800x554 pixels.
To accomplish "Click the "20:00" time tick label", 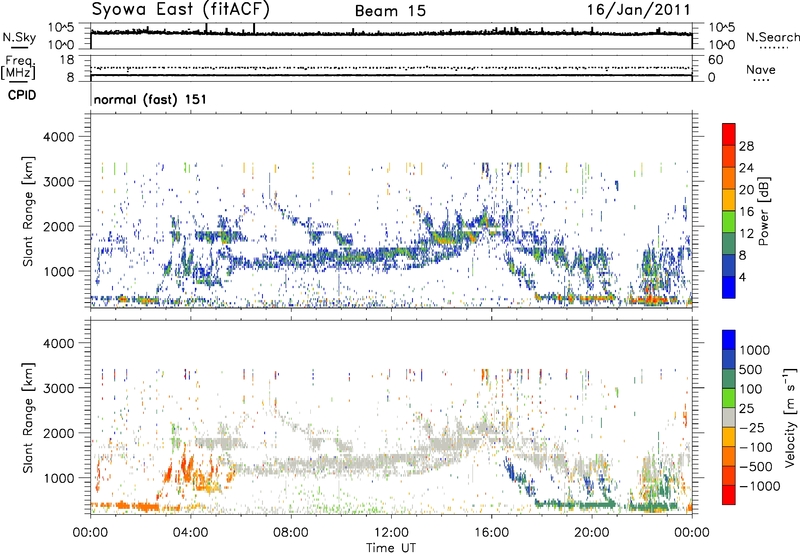I will (x=592, y=533).
